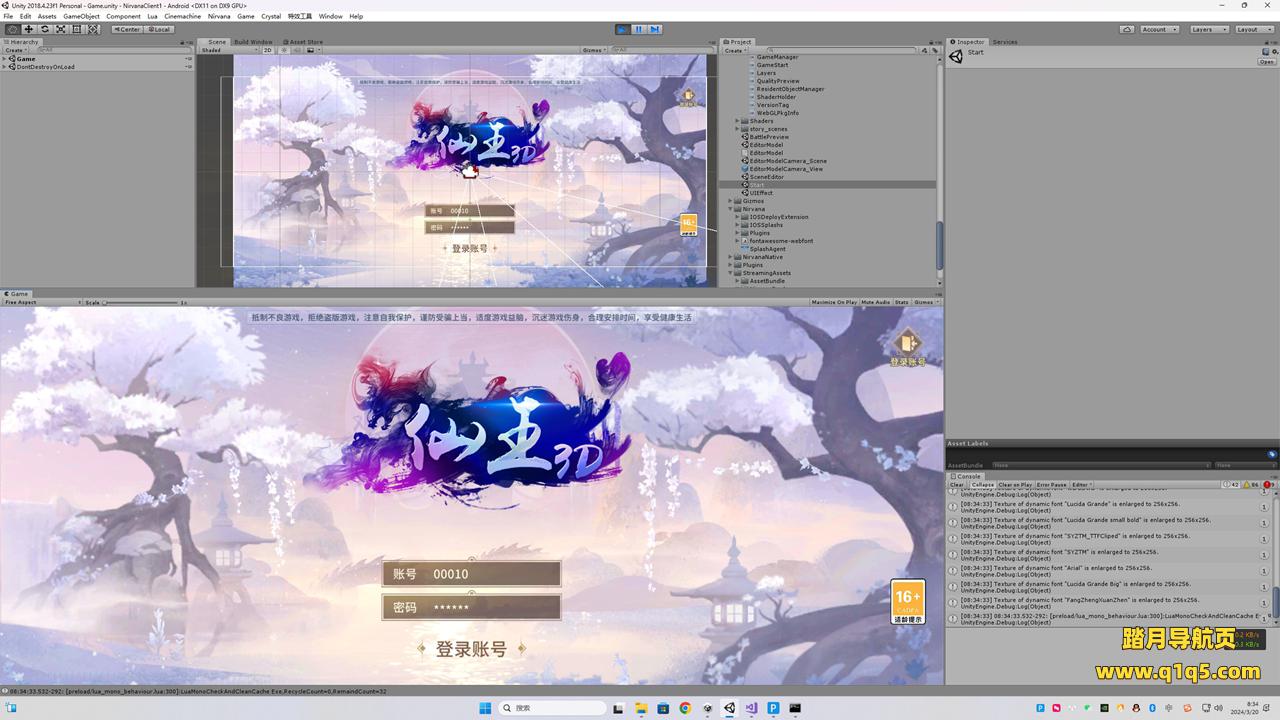Switch to the Asset Store tab
The image size is (1280, 720).
pyautogui.click(x=305, y=42)
